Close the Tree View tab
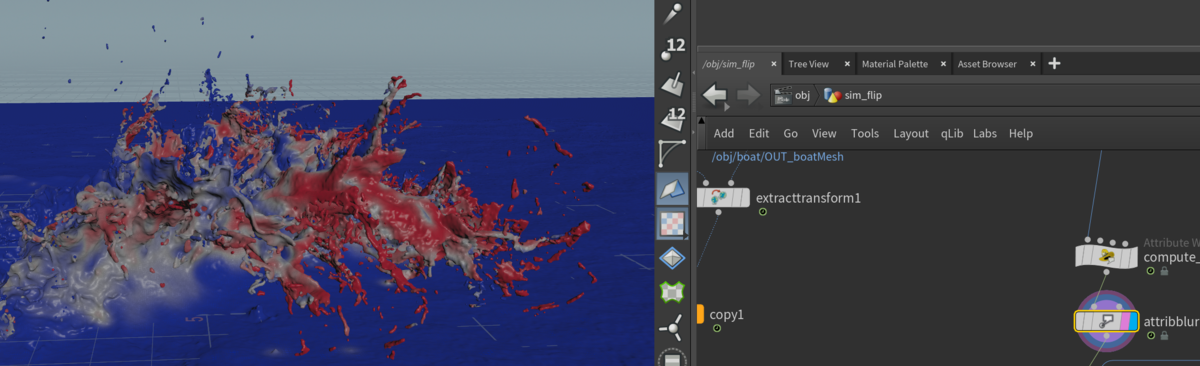This screenshot has height=366, width=1200. tap(847, 64)
